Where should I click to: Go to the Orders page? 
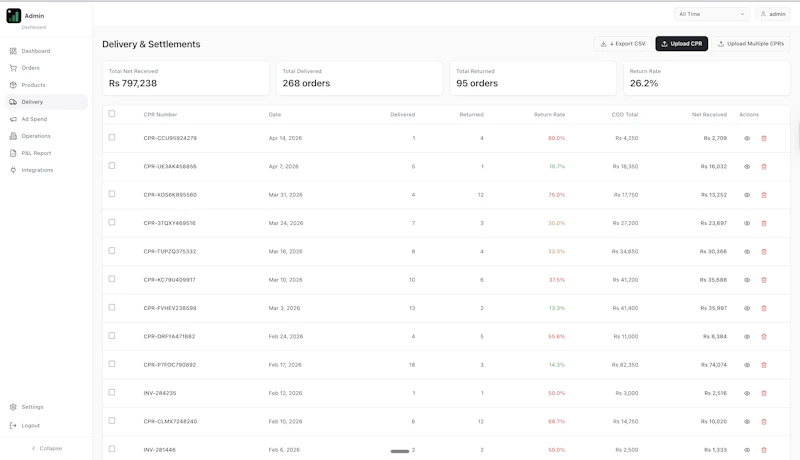46,68
